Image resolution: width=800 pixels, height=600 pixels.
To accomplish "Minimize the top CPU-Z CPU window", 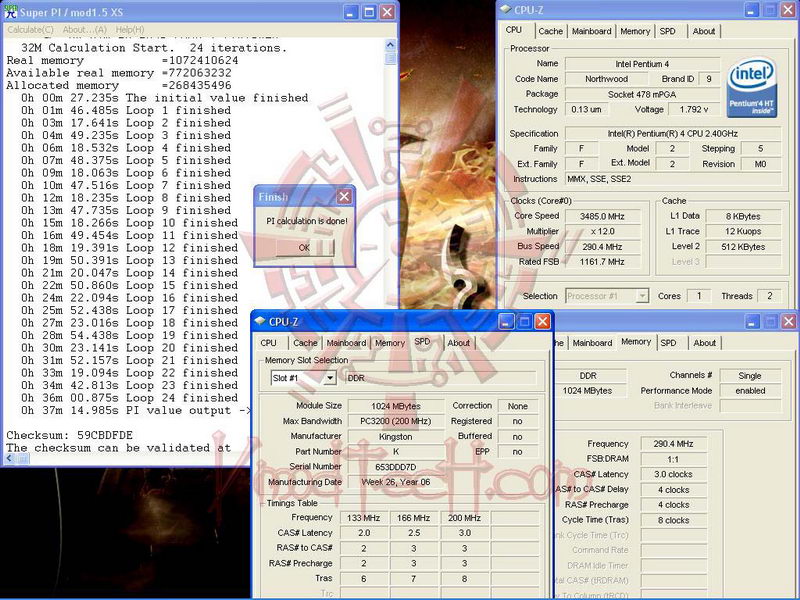I will tap(751, 9).
